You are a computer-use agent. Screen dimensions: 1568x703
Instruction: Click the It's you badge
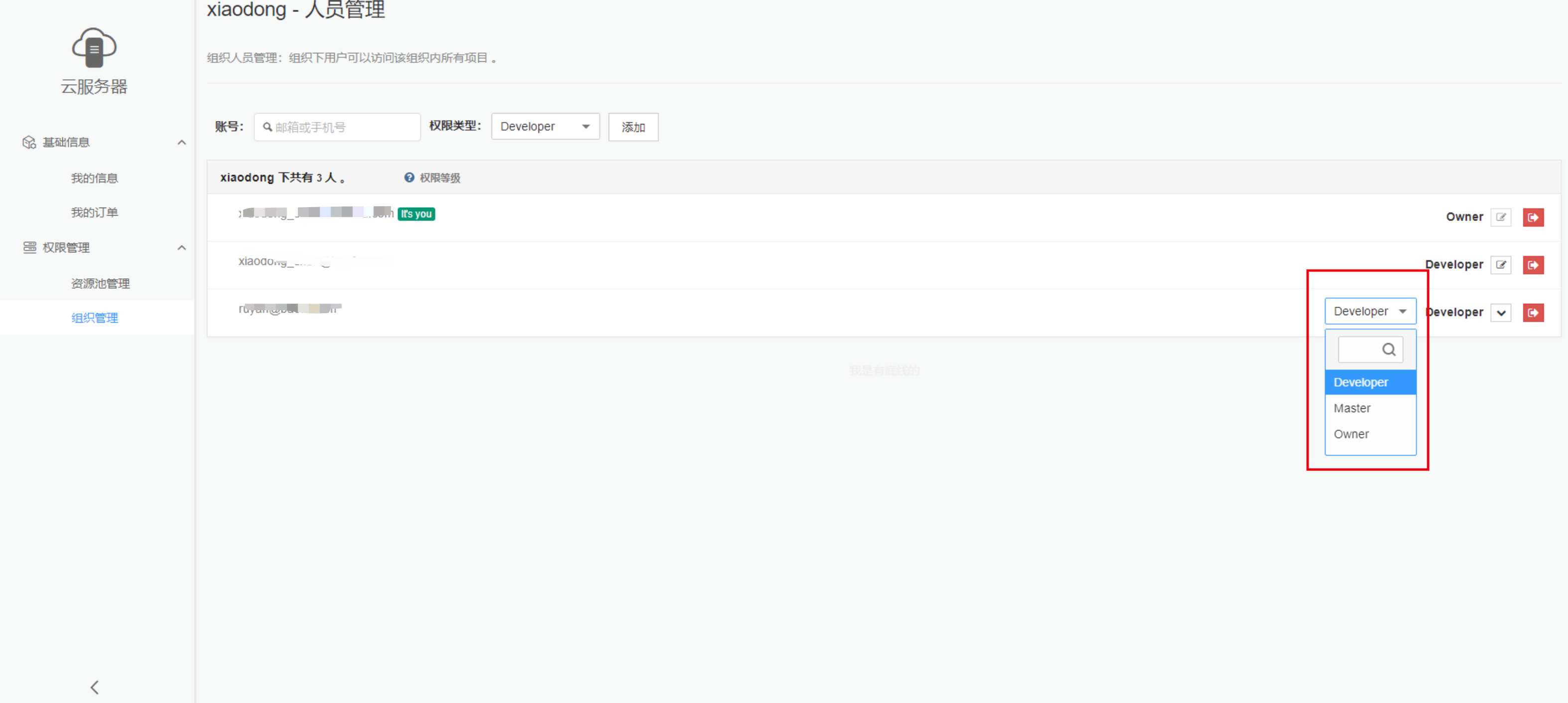pos(416,214)
